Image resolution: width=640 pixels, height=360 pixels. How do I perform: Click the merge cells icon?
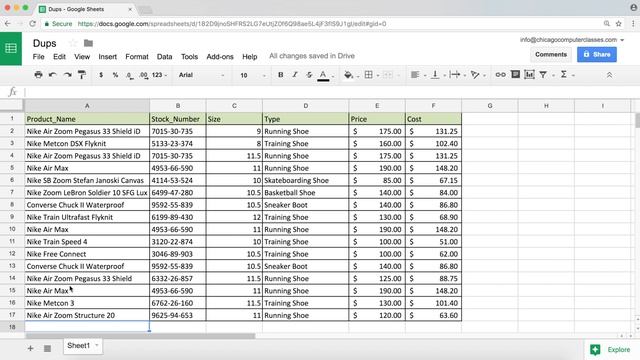[388, 75]
